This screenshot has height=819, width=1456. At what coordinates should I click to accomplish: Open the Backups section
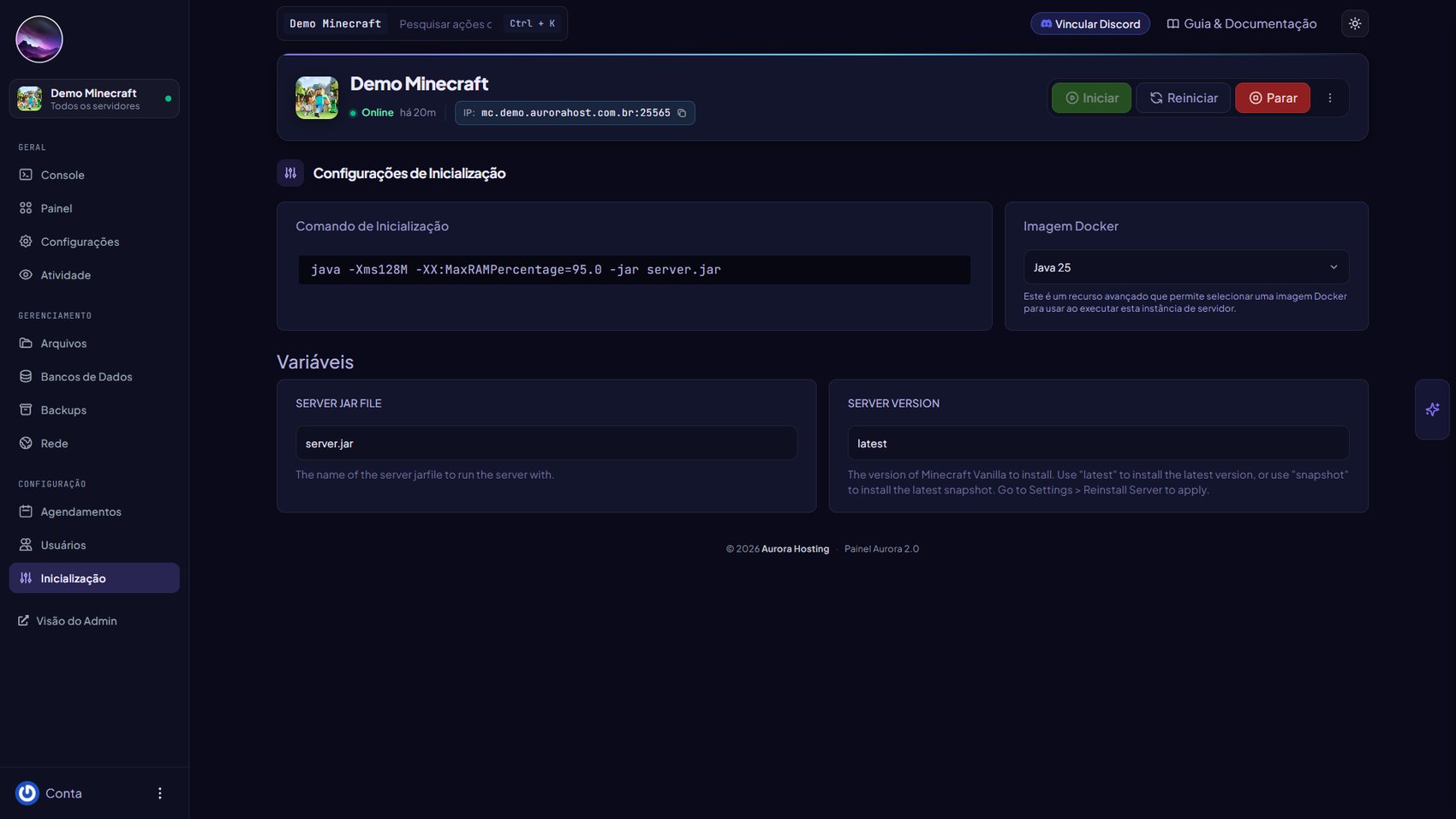tap(94, 409)
